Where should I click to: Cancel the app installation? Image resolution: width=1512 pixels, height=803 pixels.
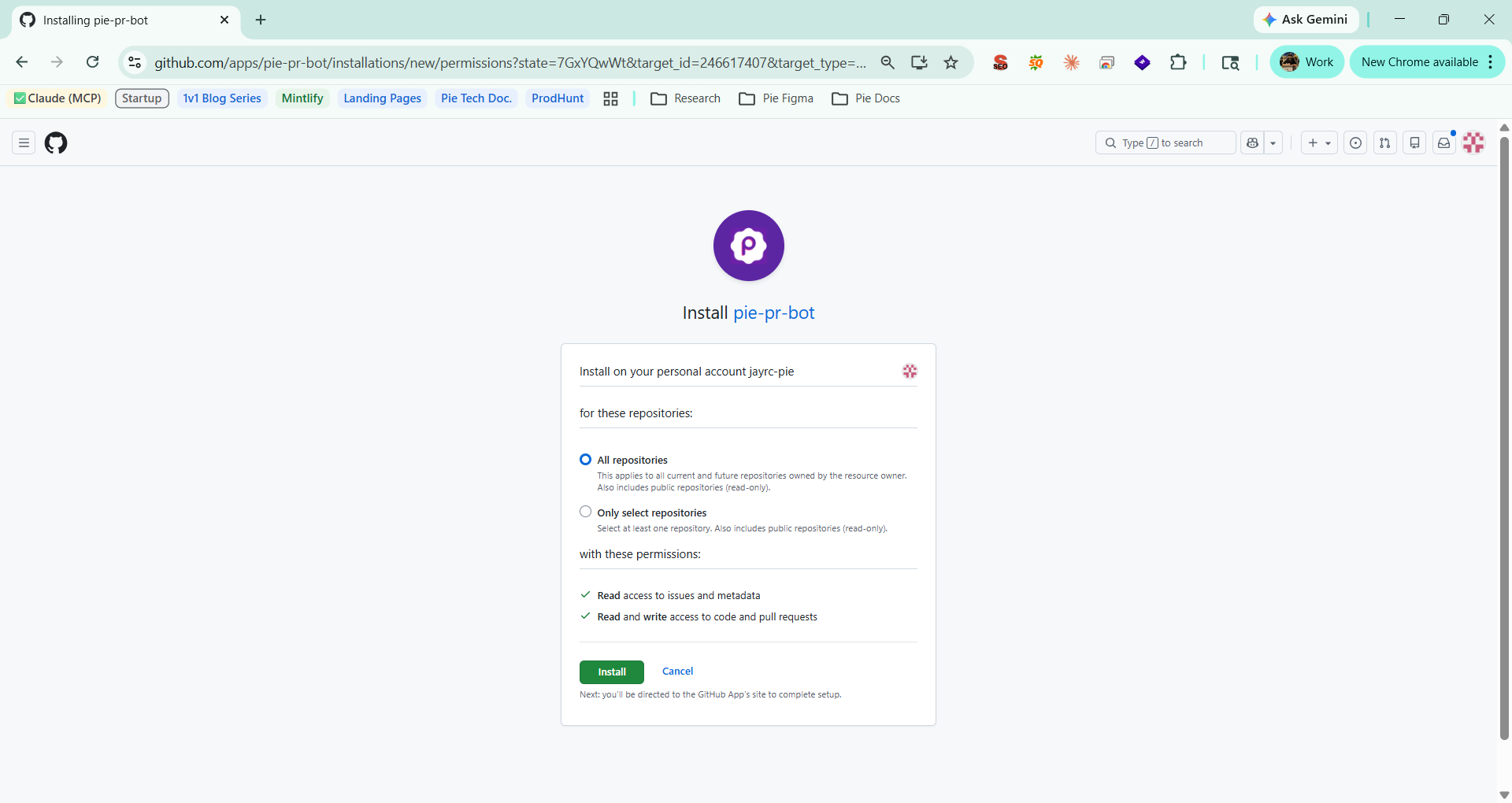[x=677, y=672]
